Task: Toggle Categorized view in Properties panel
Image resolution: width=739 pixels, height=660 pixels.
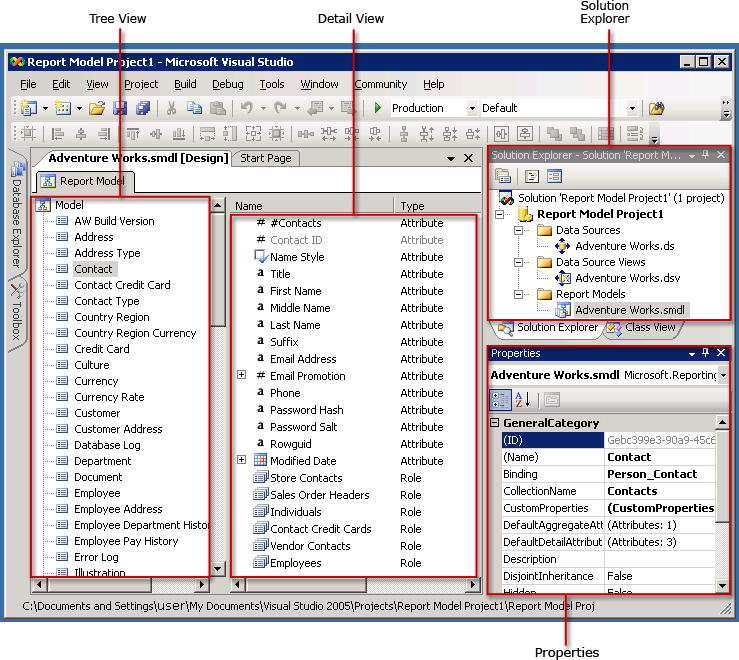Action: click(500, 400)
